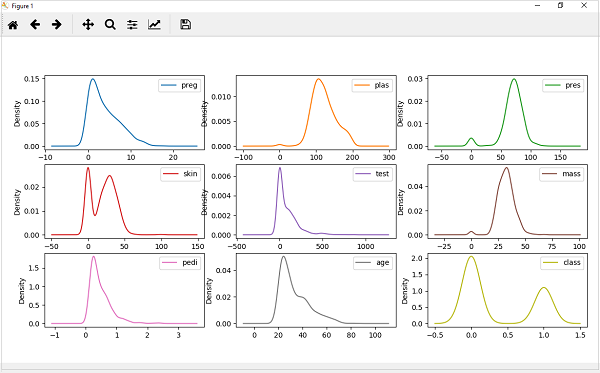Viewport: 600px width, 373px height.
Task: Go back to previous view arrow
Action: 35,25
